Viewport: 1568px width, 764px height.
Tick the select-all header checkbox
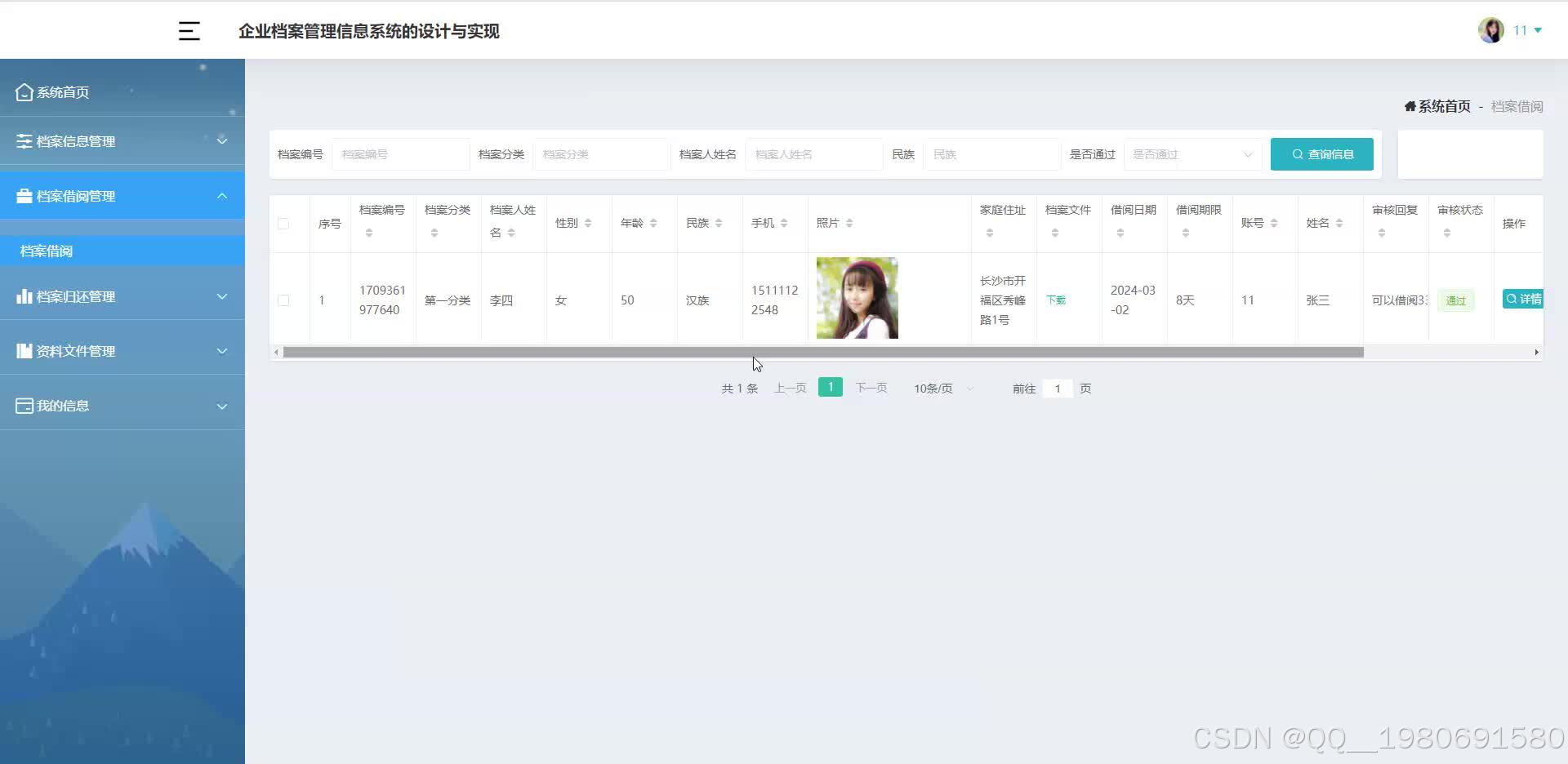[283, 224]
